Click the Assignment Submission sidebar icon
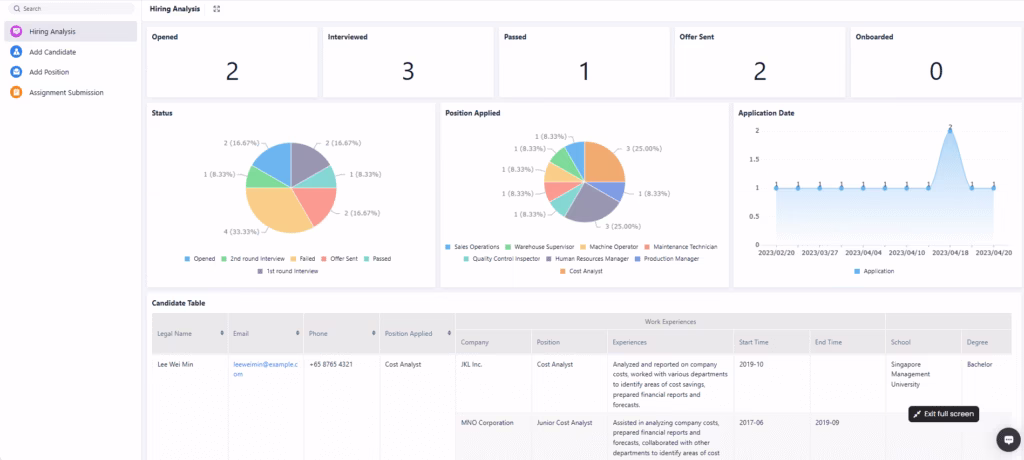Viewport: 1024px width, 460px height. 16,93
